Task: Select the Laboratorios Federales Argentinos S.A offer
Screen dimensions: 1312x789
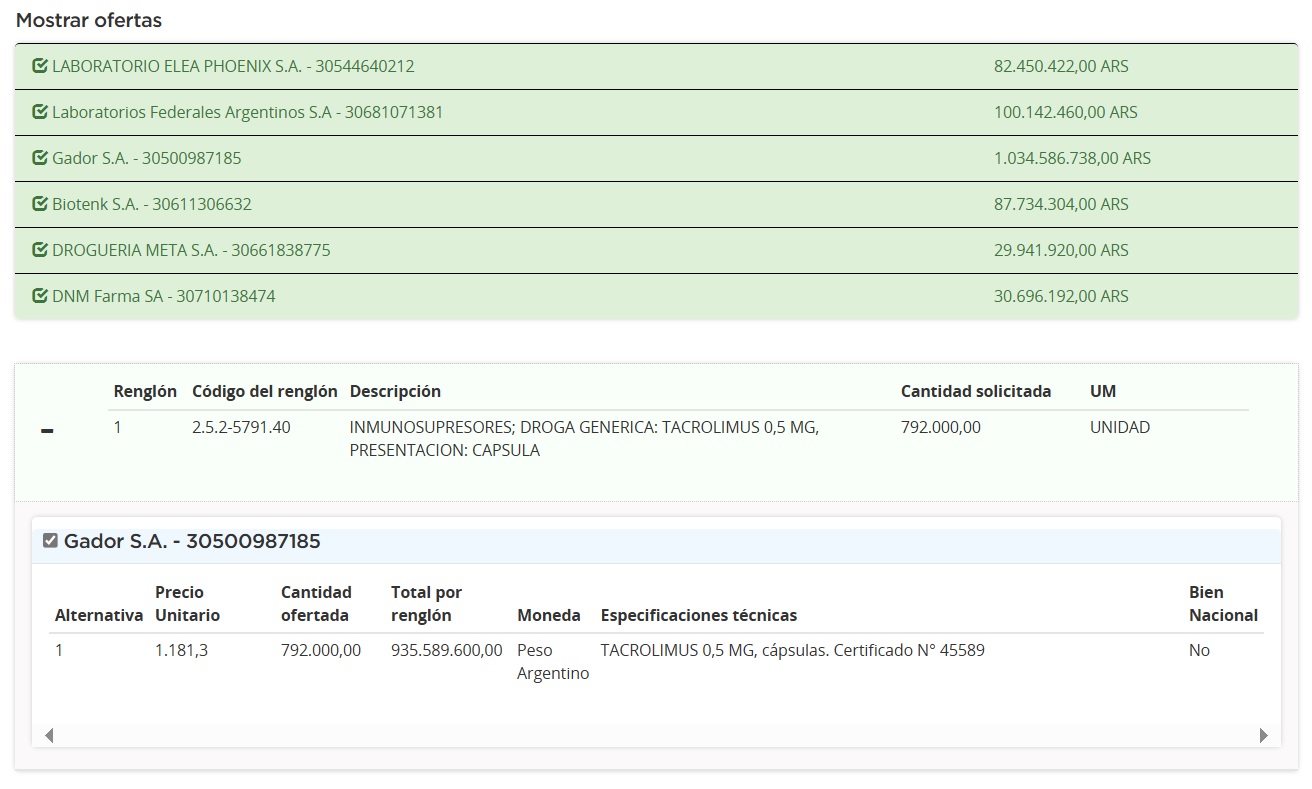Action: tap(247, 112)
